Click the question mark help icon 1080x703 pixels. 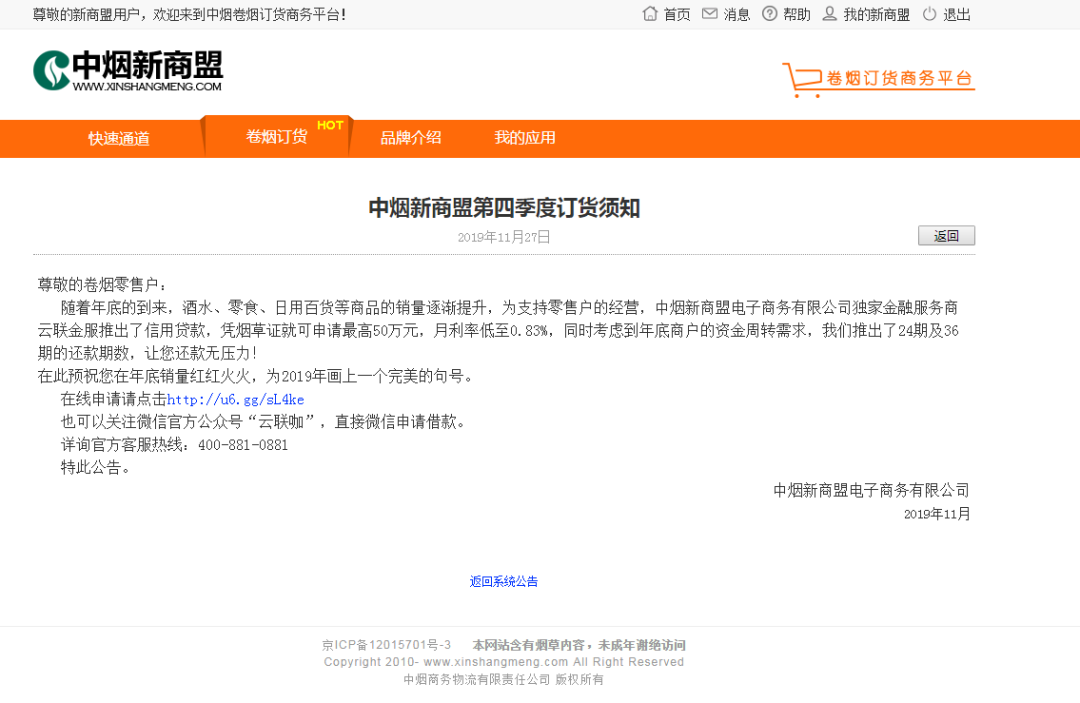tap(769, 14)
